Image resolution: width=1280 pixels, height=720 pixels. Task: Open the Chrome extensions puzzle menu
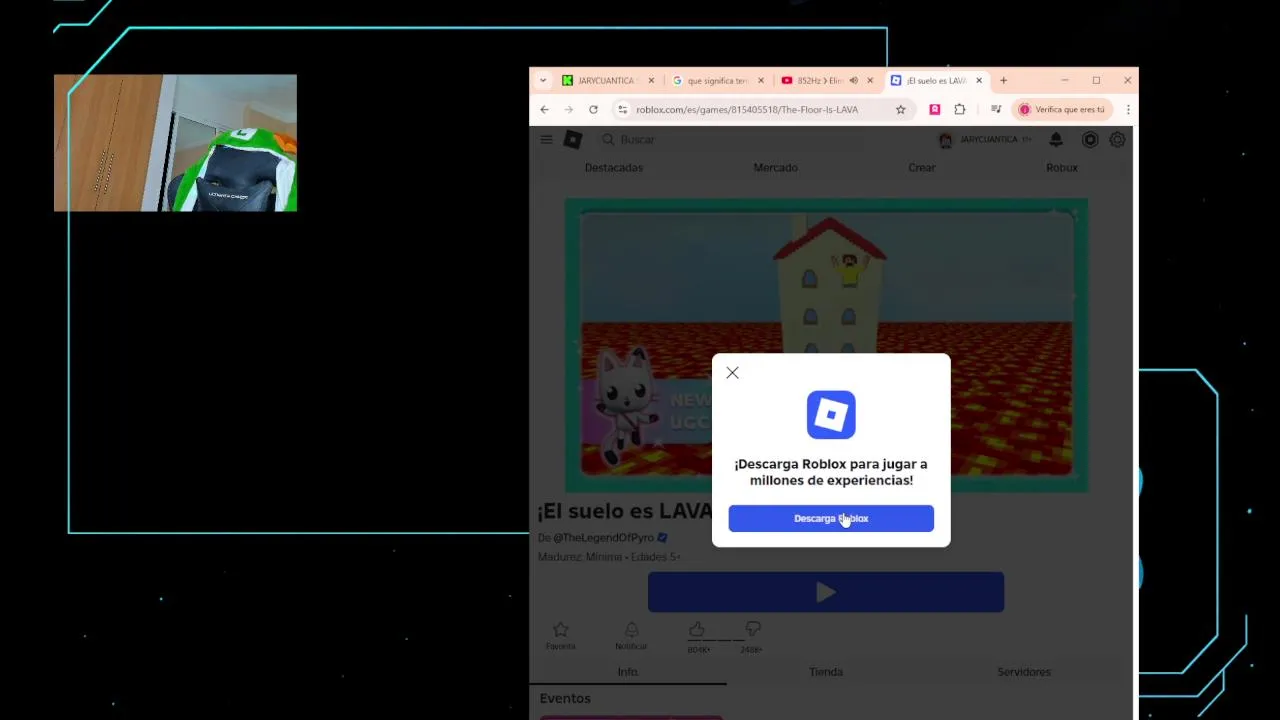pyautogui.click(x=960, y=110)
